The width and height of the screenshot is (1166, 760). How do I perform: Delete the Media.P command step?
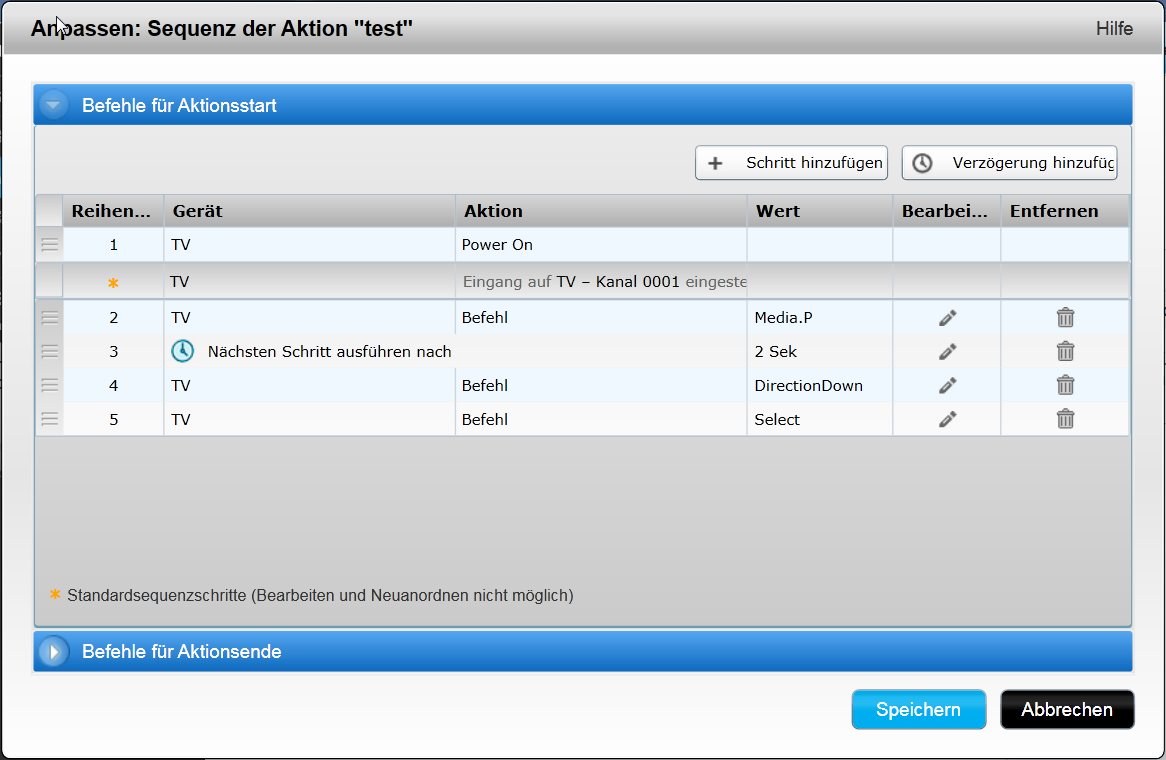[1065, 318]
